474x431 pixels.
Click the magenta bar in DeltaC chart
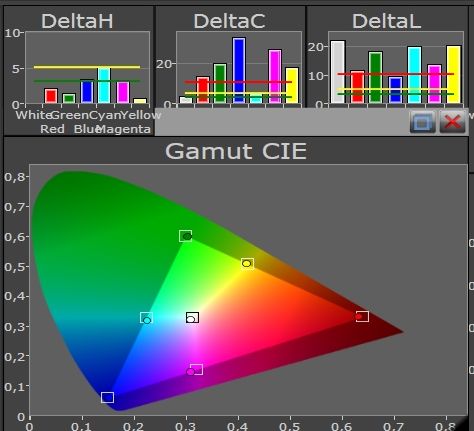(x=275, y=76)
